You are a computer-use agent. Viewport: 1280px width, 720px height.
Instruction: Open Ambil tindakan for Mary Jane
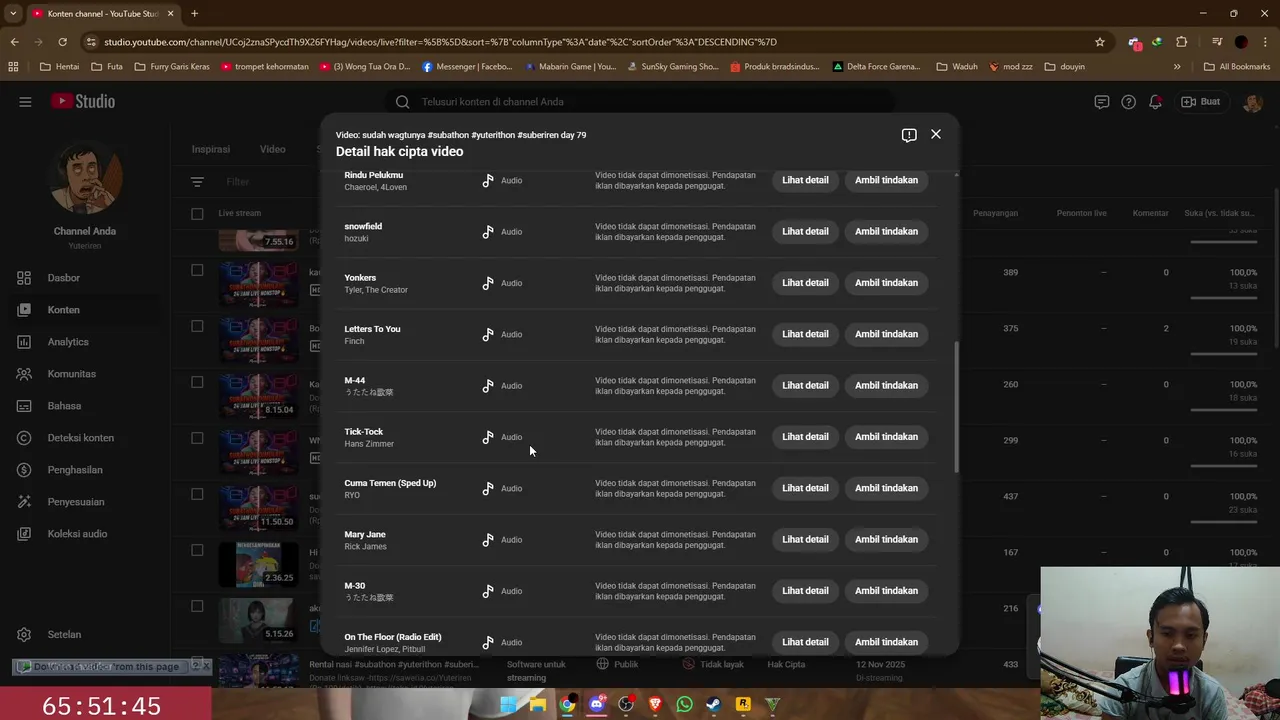click(886, 539)
